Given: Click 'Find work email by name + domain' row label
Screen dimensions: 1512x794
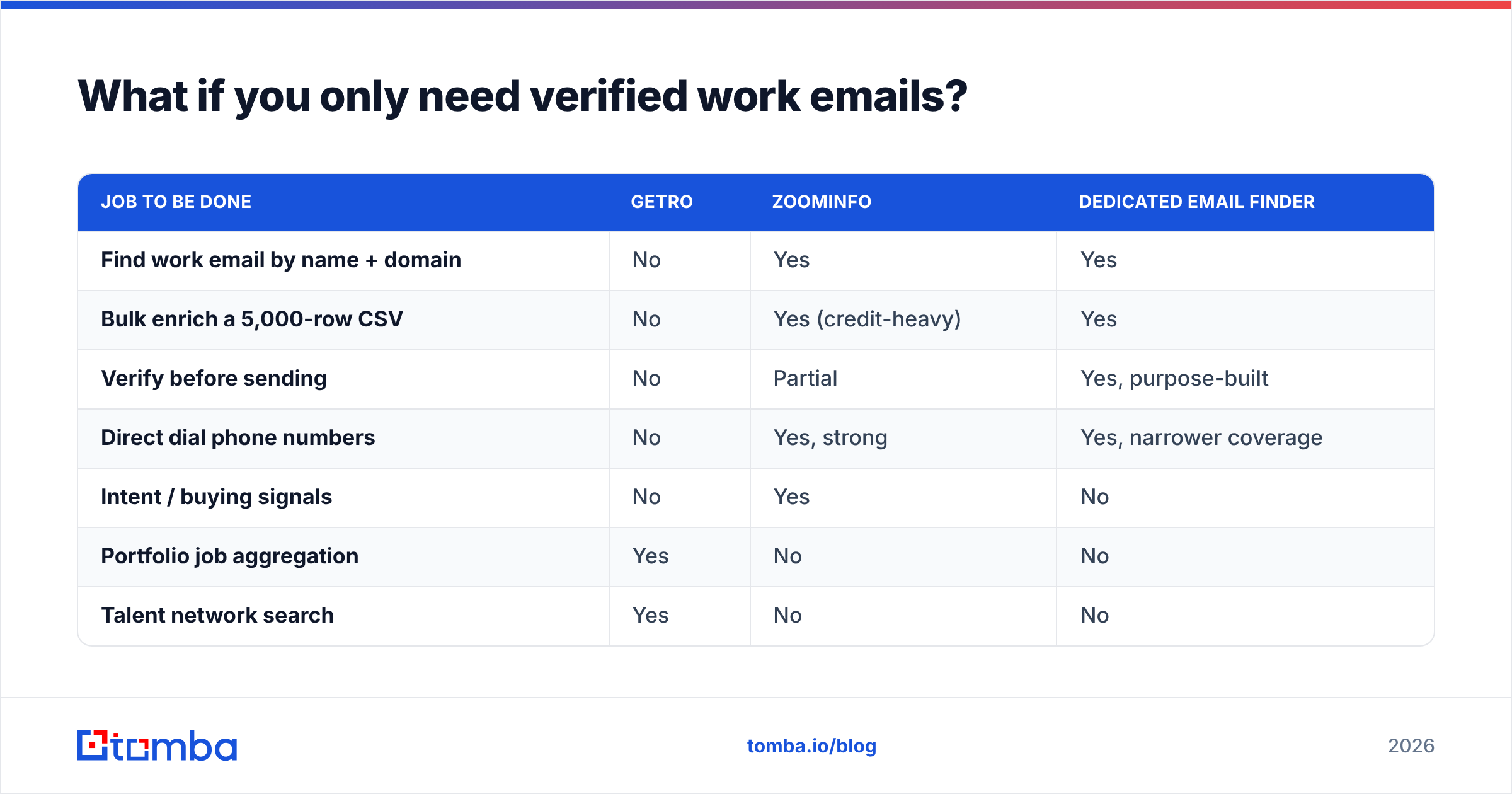Looking at the screenshot, I should (x=281, y=260).
